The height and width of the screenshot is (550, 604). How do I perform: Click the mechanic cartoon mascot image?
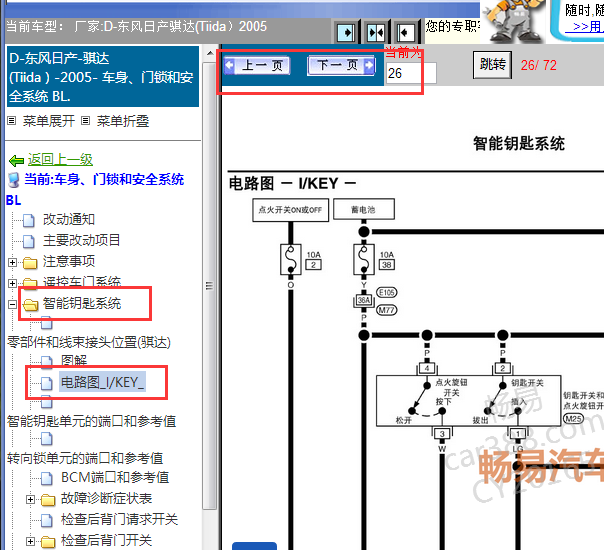513,20
